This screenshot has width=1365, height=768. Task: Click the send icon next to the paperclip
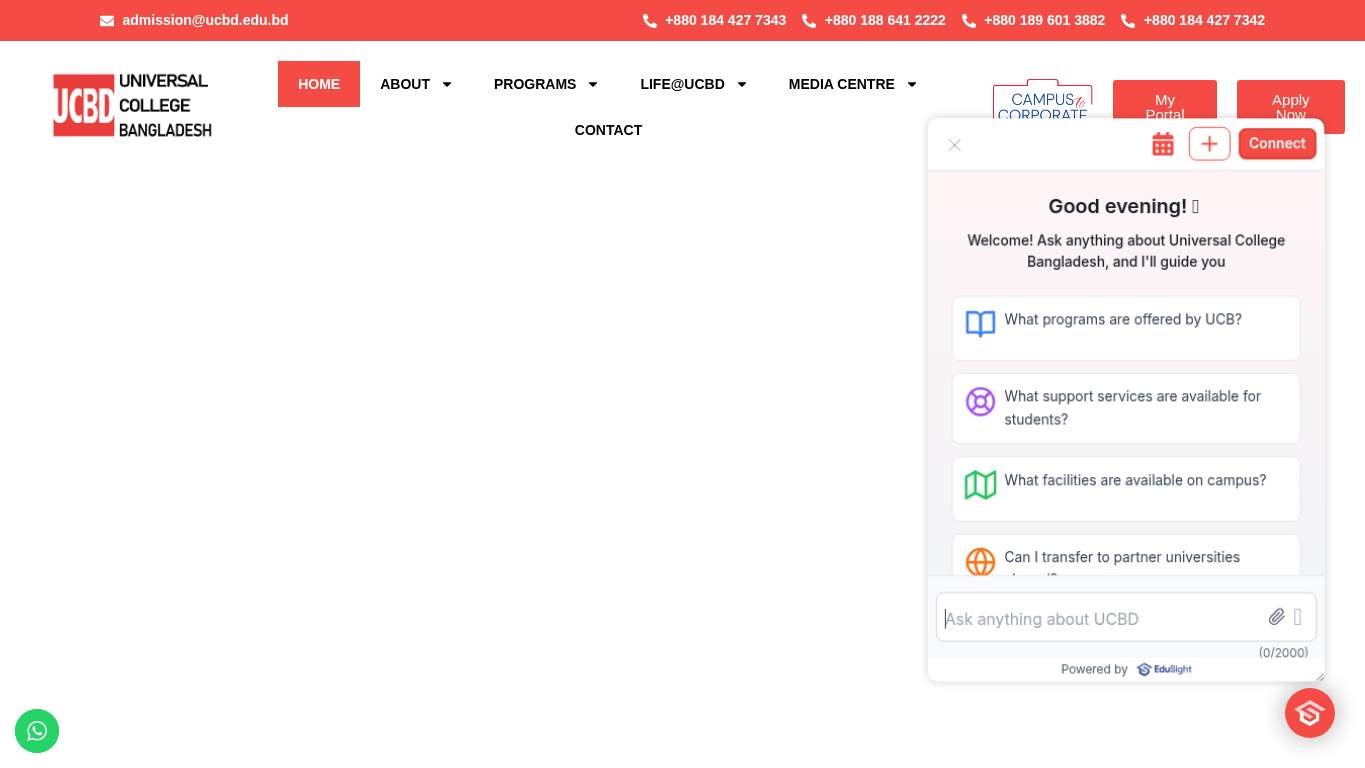(x=1298, y=617)
